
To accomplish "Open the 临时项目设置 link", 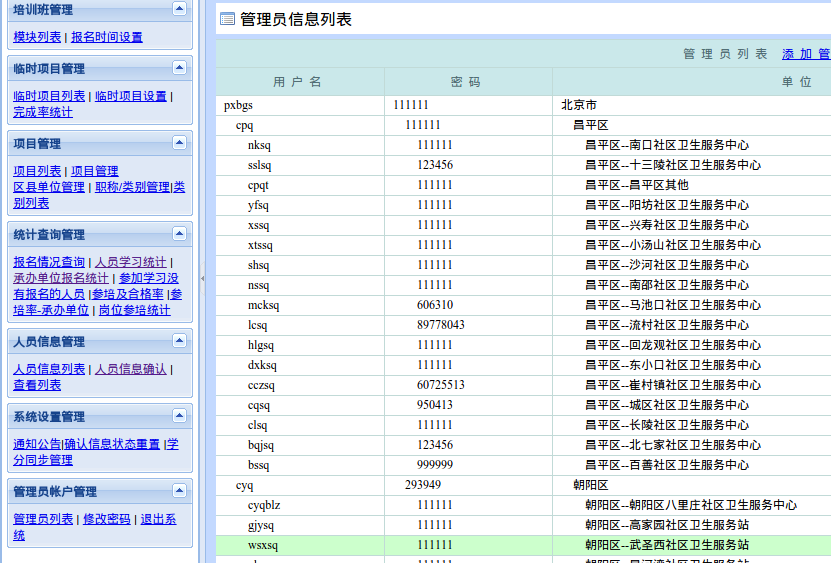I will pyautogui.click(x=131, y=96).
